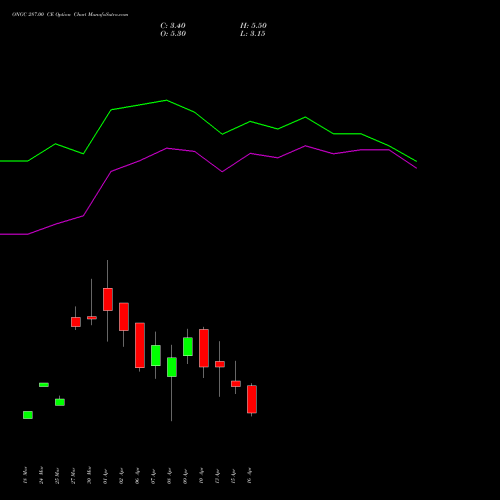Click the 24 Mar date axis label
500x500 pixels.
click(41, 475)
